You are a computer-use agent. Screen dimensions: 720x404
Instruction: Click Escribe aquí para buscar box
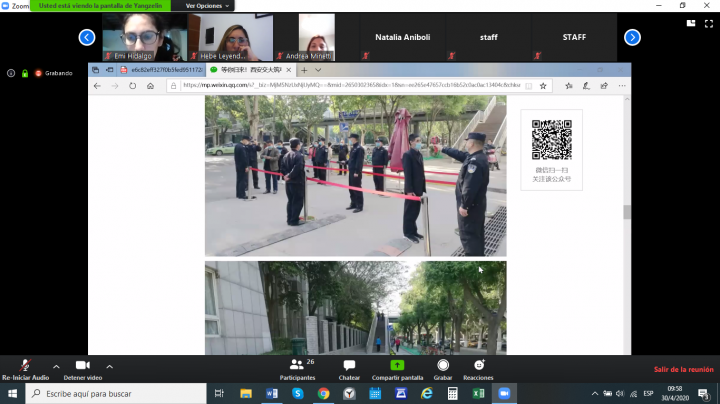tap(116, 393)
